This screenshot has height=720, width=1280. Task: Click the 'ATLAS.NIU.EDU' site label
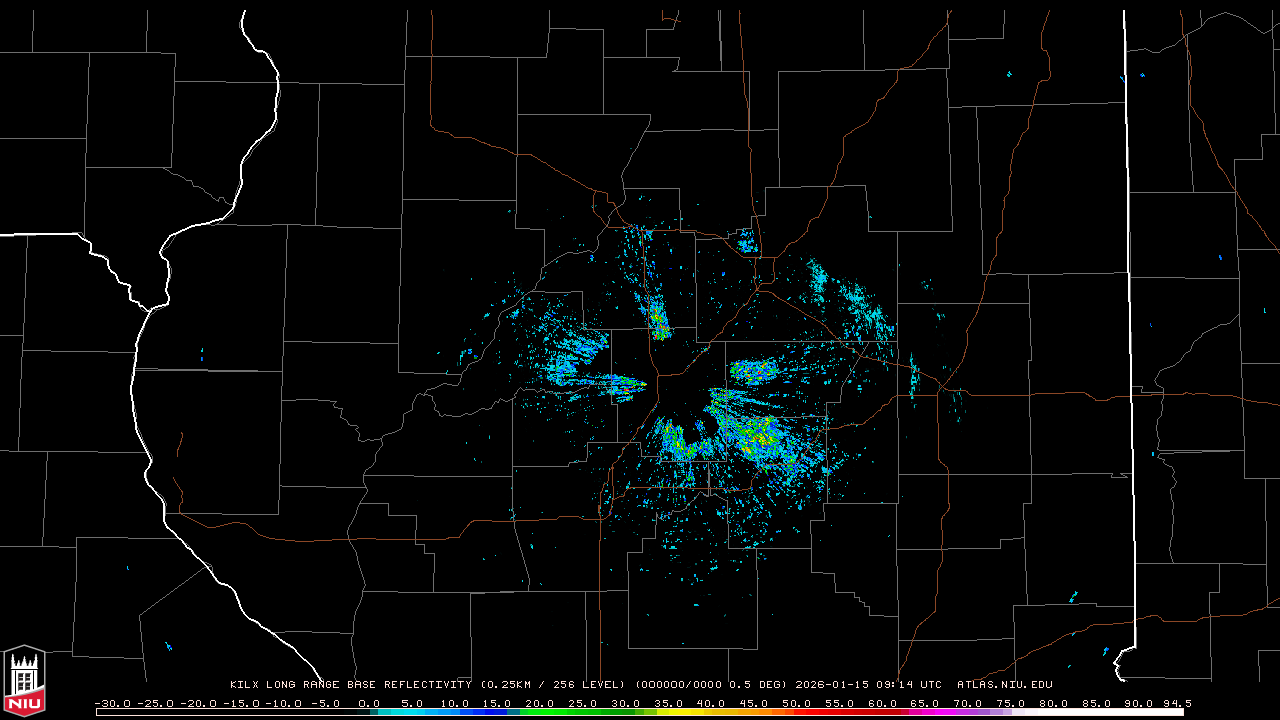click(1004, 685)
